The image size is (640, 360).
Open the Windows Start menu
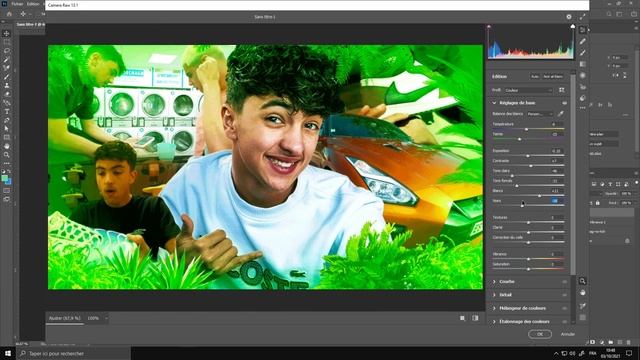click(8, 353)
